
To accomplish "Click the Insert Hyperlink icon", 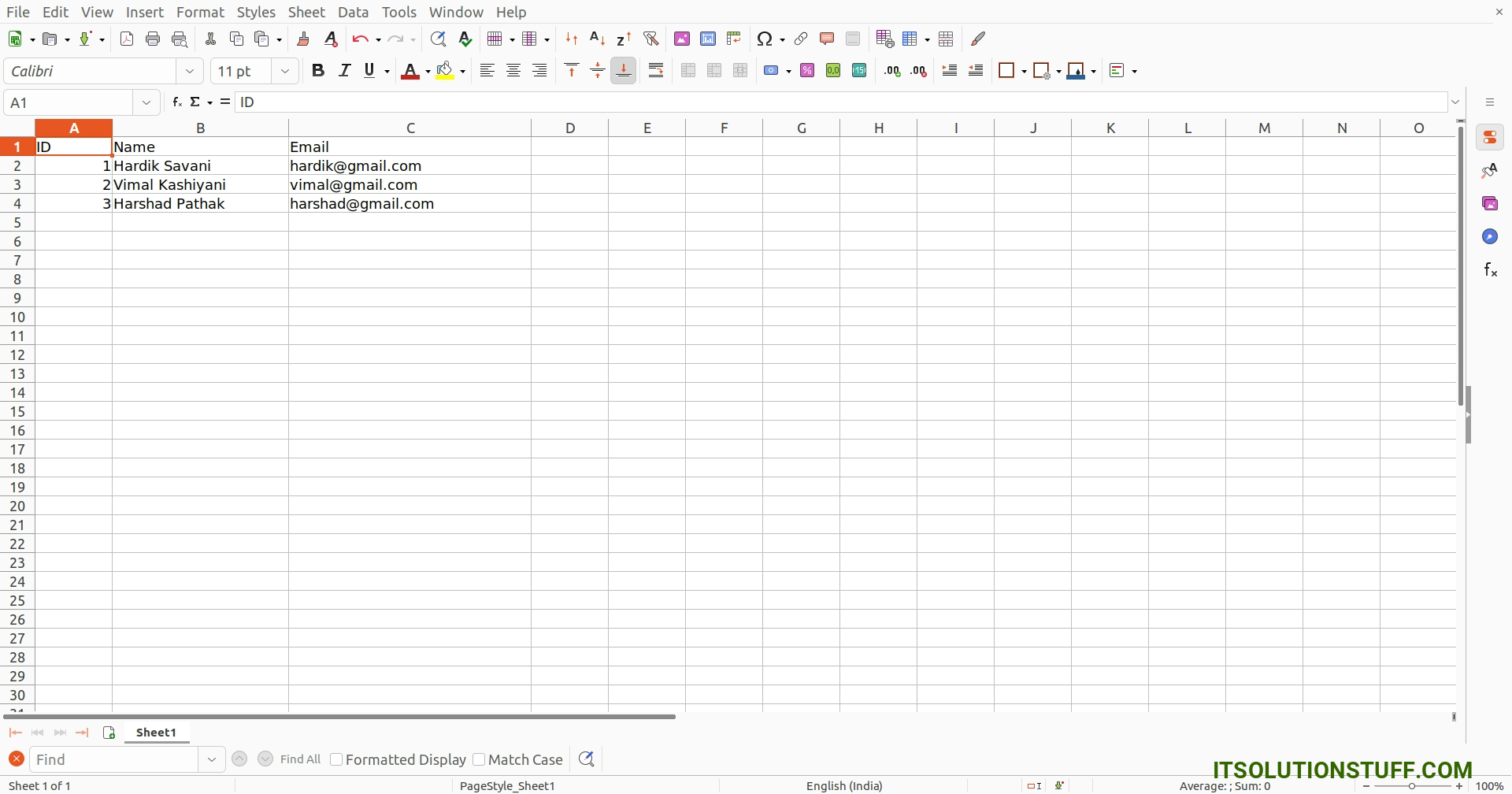I will coord(801,39).
